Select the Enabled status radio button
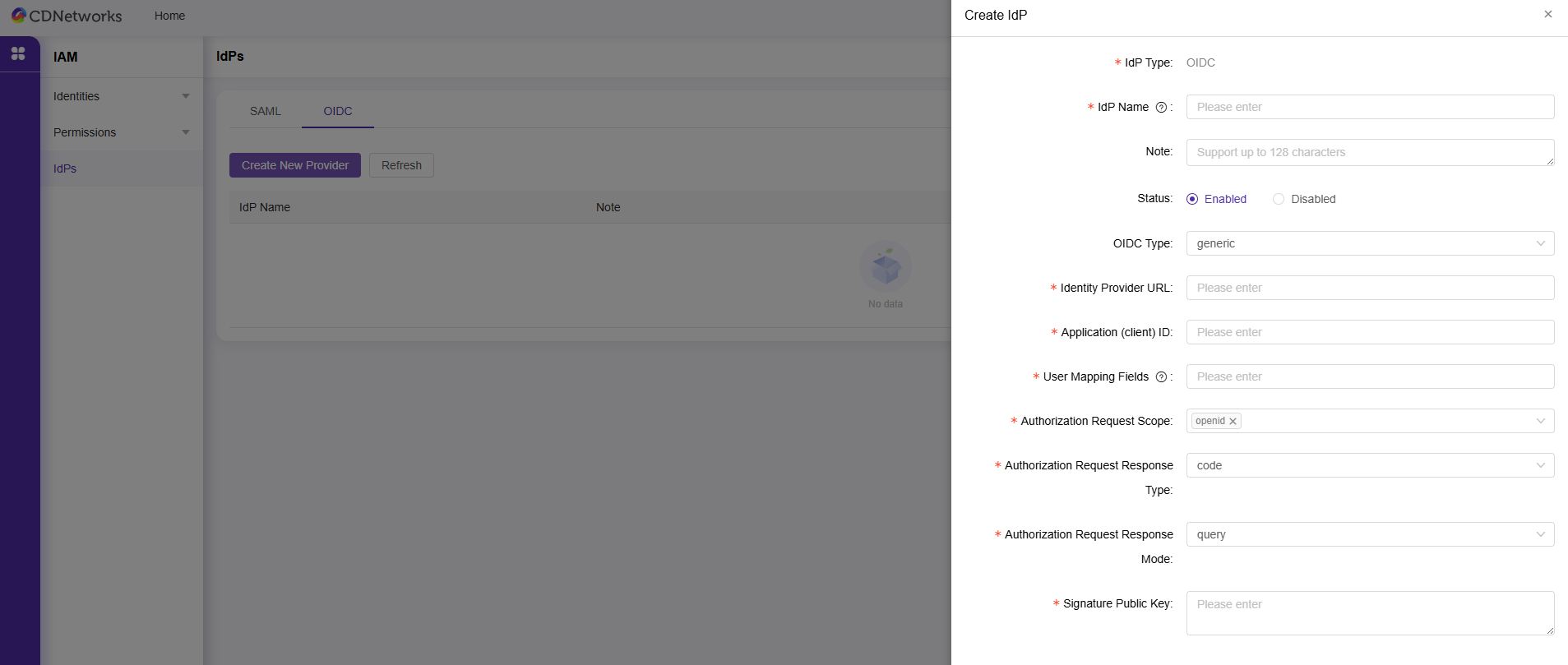The width and height of the screenshot is (1568, 665). [1192, 199]
